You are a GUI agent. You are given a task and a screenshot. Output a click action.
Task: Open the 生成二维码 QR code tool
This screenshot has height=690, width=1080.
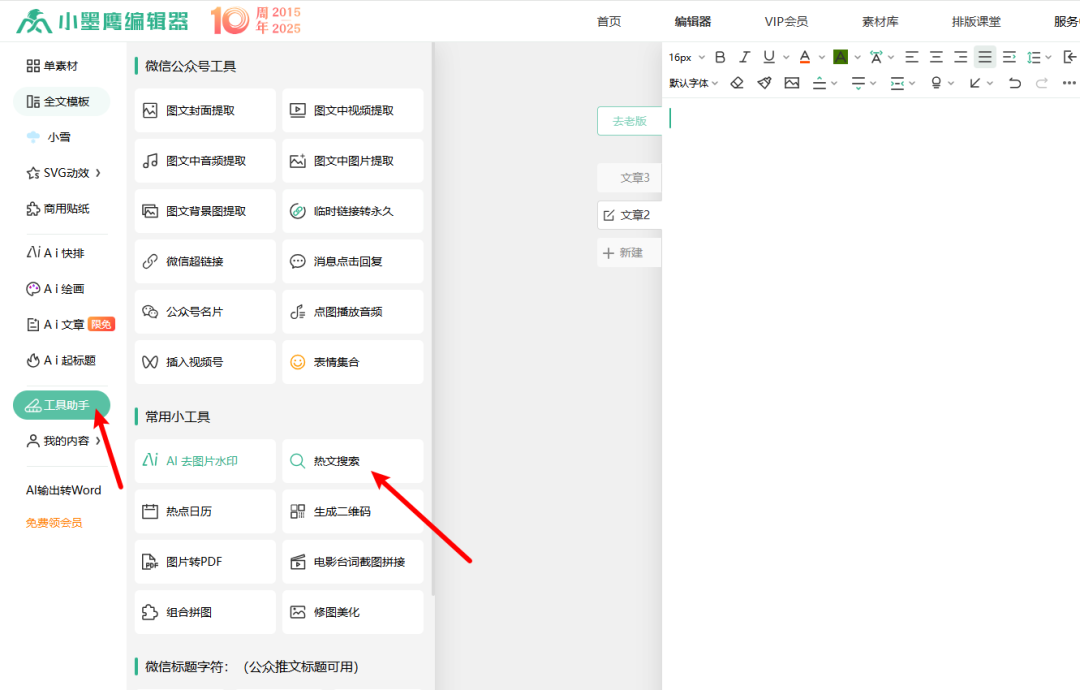pyautogui.click(x=353, y=511)
